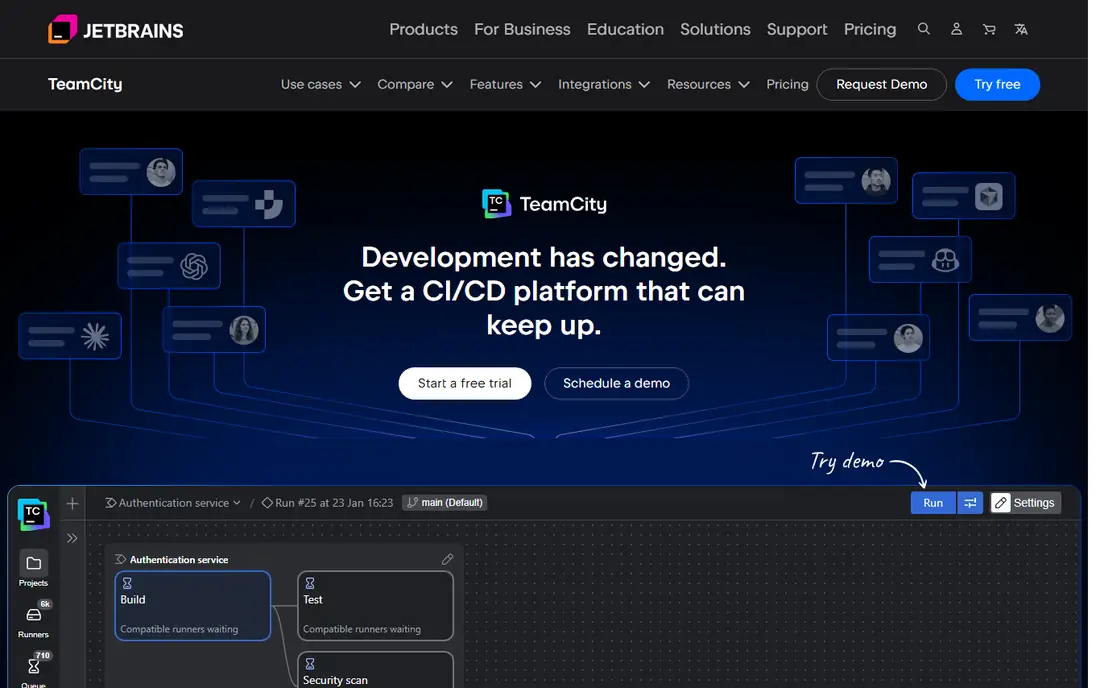
Task: Open the For Business menu
Action: tap(522, 29)
